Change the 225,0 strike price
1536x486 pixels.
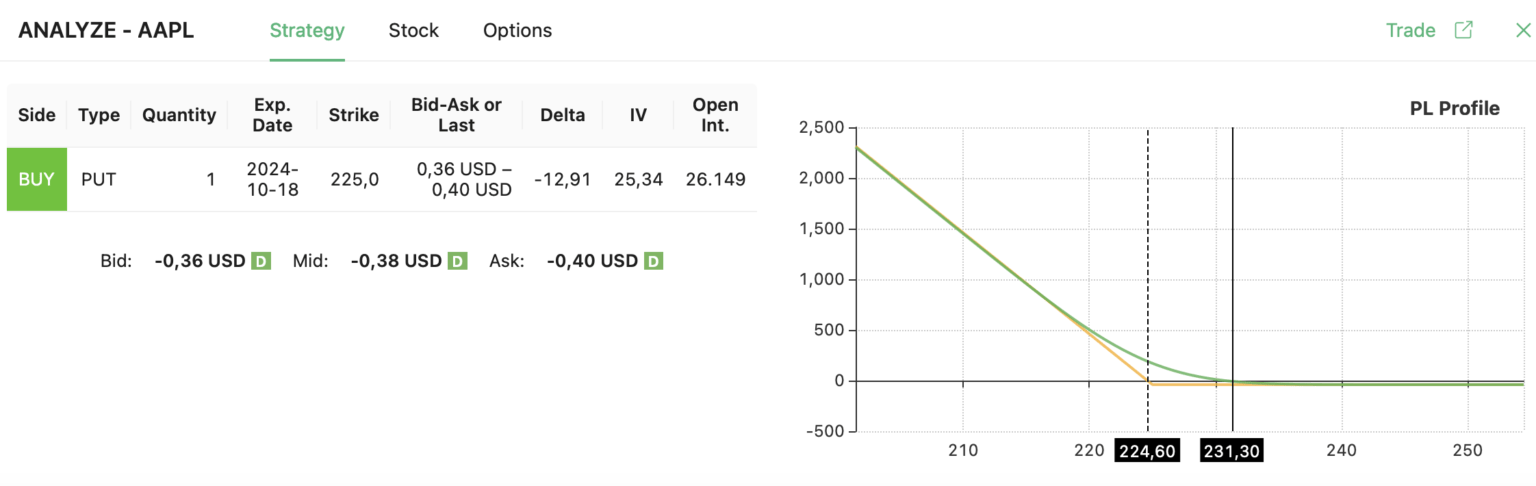pyautogui.click(x=354, y=180)
